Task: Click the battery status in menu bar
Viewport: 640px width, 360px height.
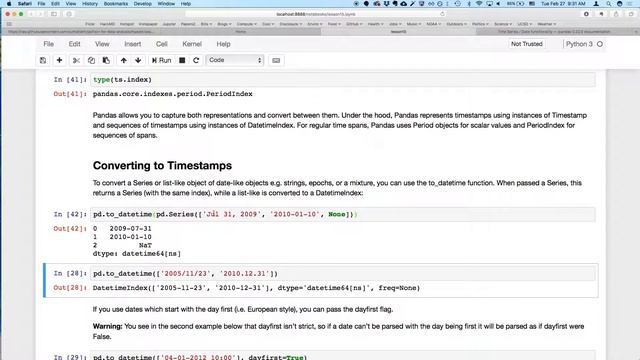Action: point(517,3)
